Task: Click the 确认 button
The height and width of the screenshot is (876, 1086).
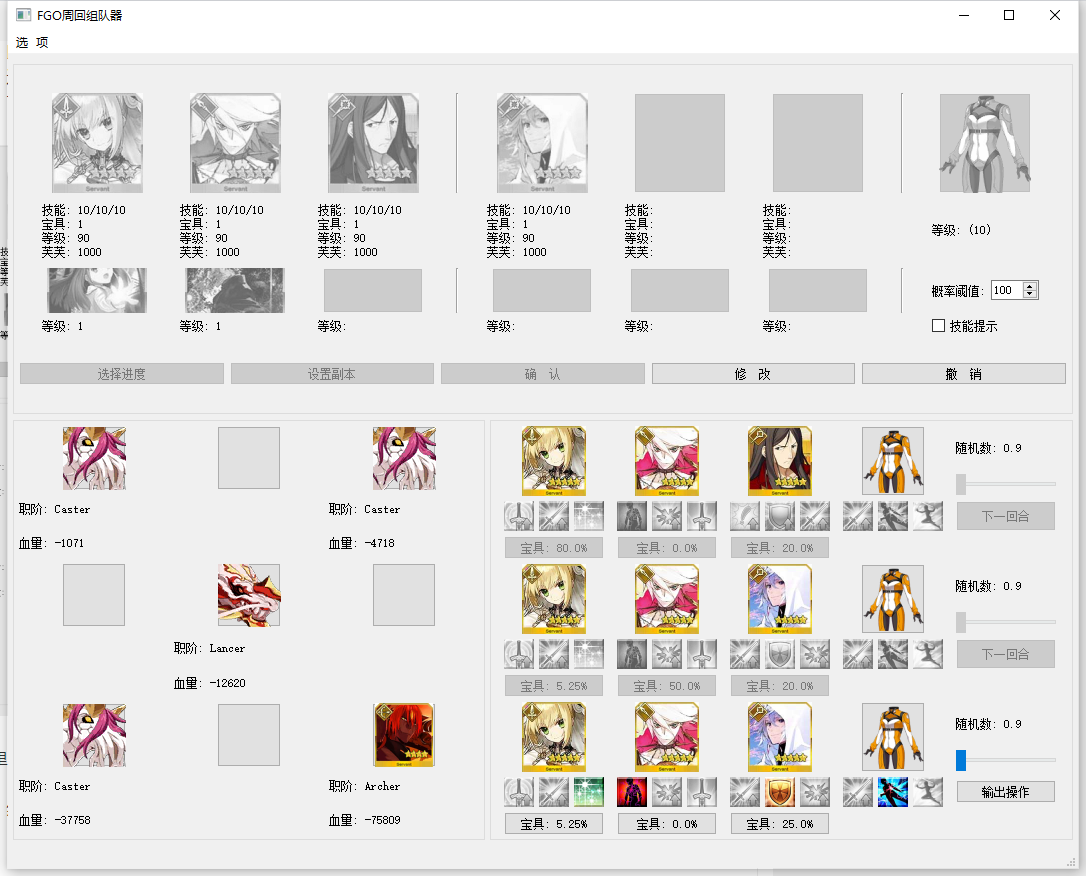Action: pyautogui.click(x=542, y=374)
